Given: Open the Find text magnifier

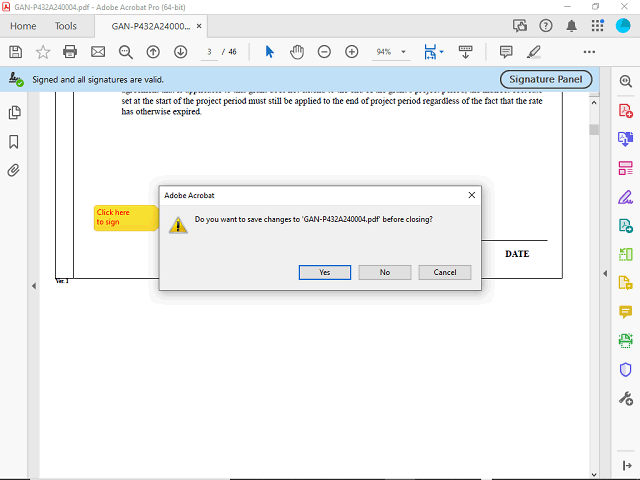Looking at the screenshot, I should pos(126,52).
